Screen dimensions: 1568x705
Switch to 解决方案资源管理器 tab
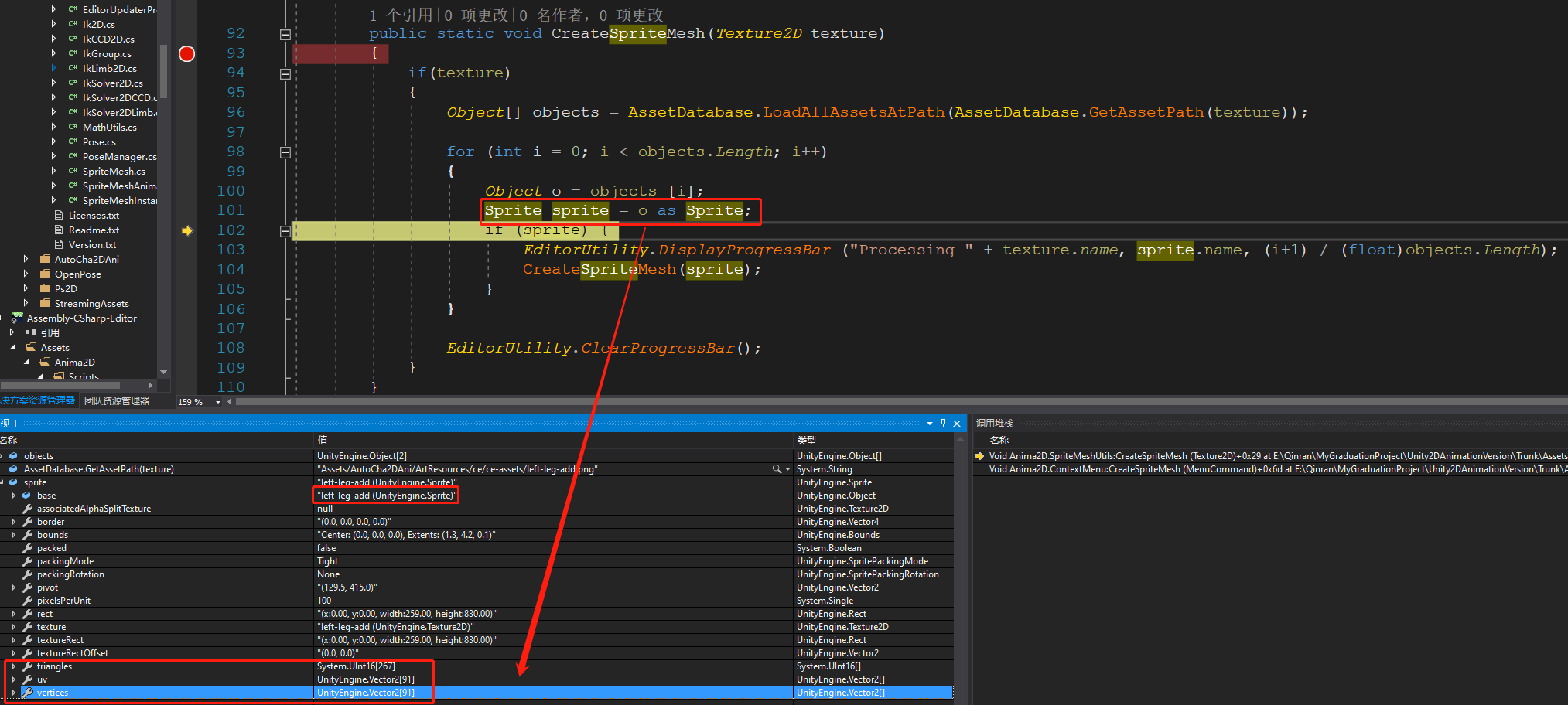[x=38, y=400]
